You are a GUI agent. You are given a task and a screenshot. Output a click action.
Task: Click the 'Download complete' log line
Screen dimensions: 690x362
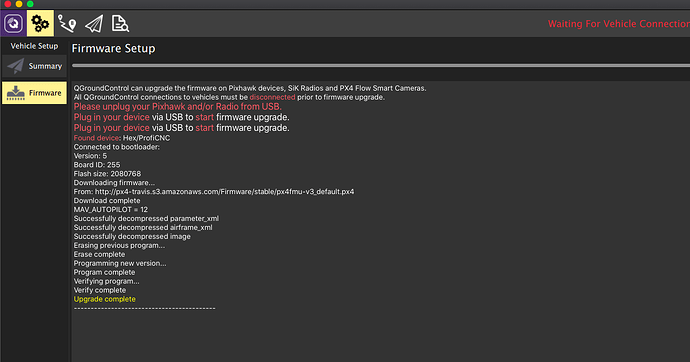coord(107,201)
